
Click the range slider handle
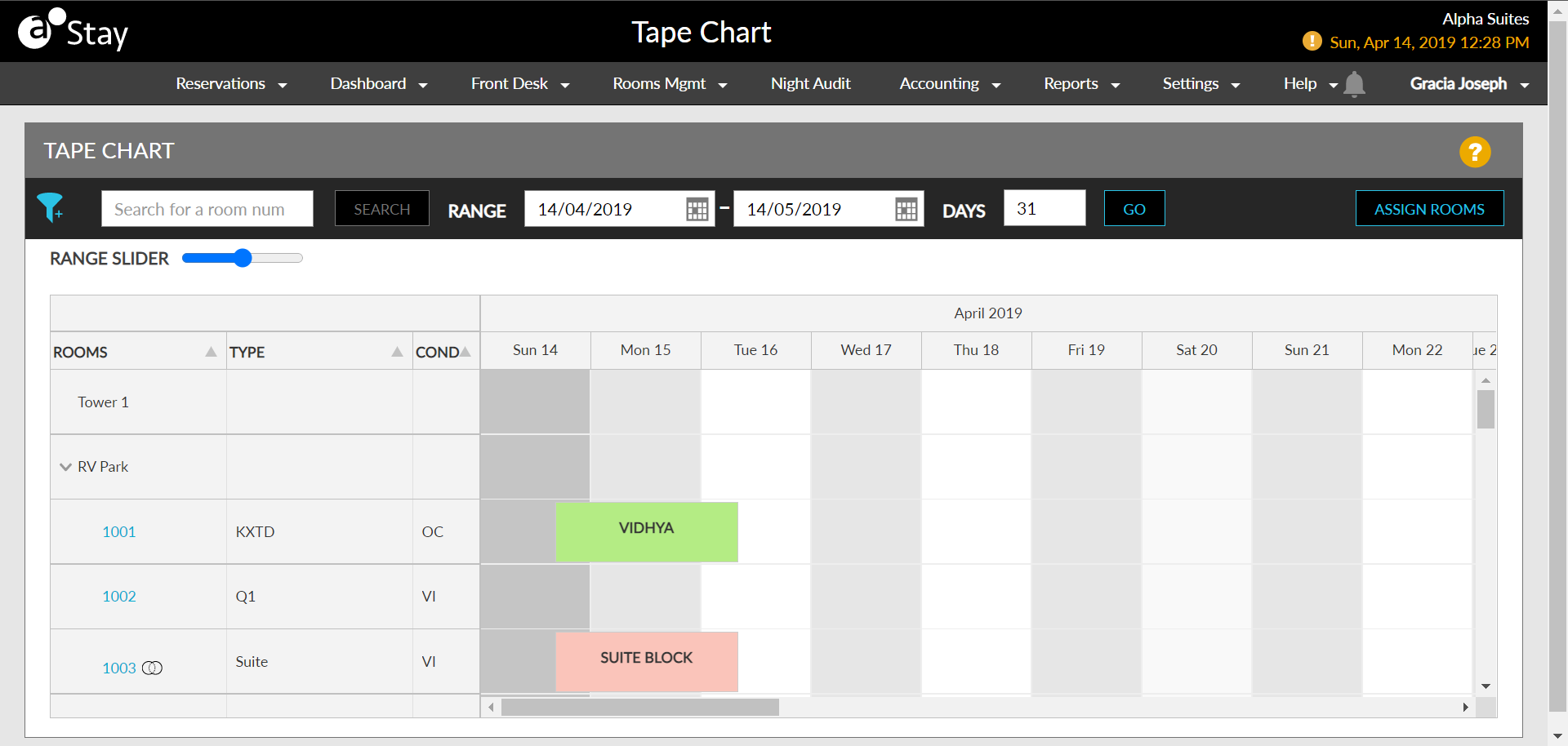pyautogui.click(x=243, y=257)
